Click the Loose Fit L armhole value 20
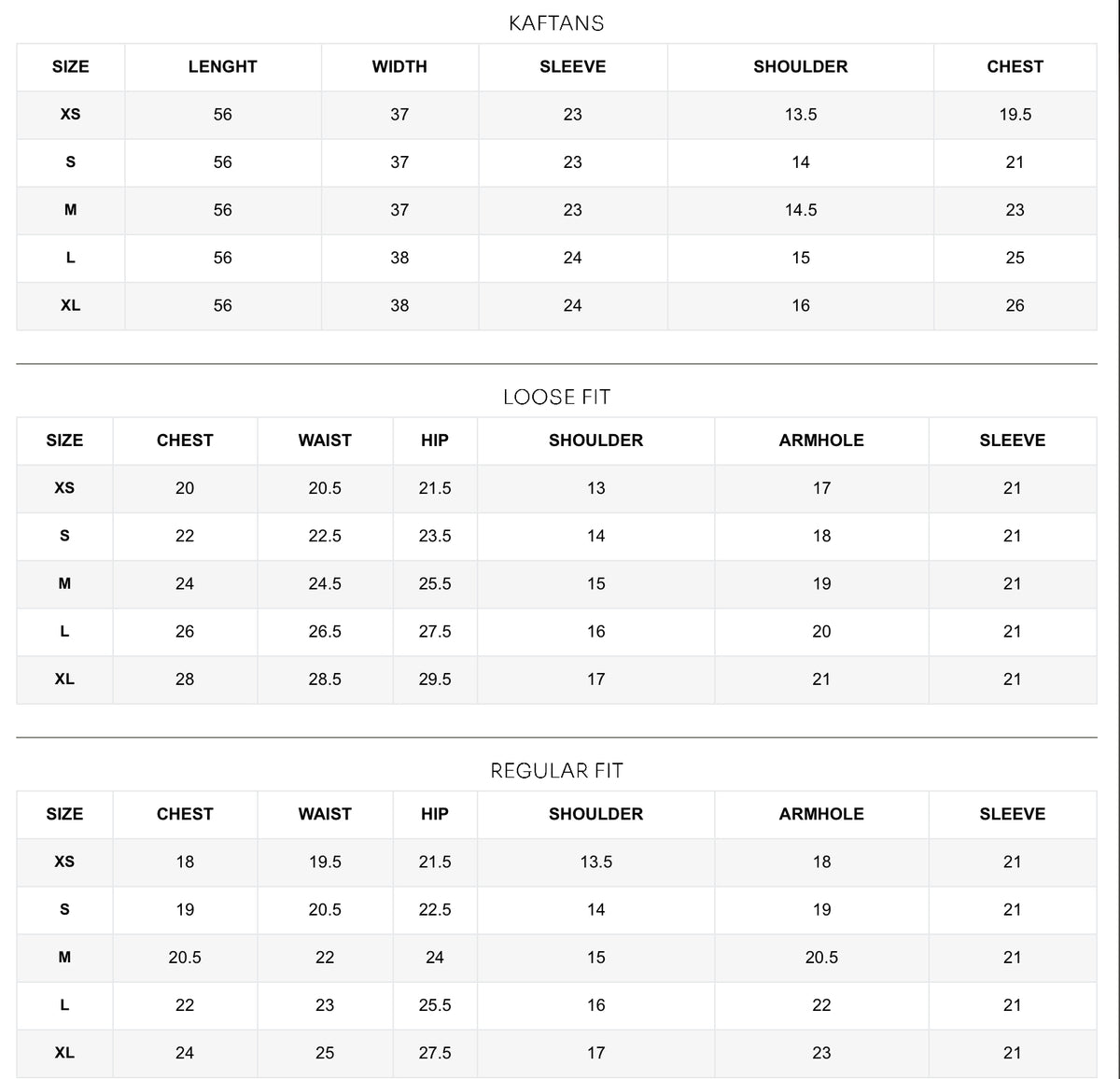The width and height of the screenshot is (1120, 1079). pos(821,631)
